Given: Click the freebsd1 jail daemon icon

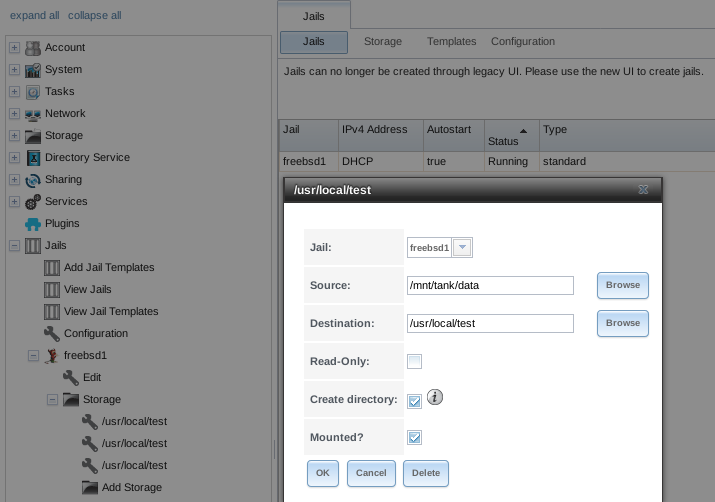Looking at the screenshot, I should [52, 356].
